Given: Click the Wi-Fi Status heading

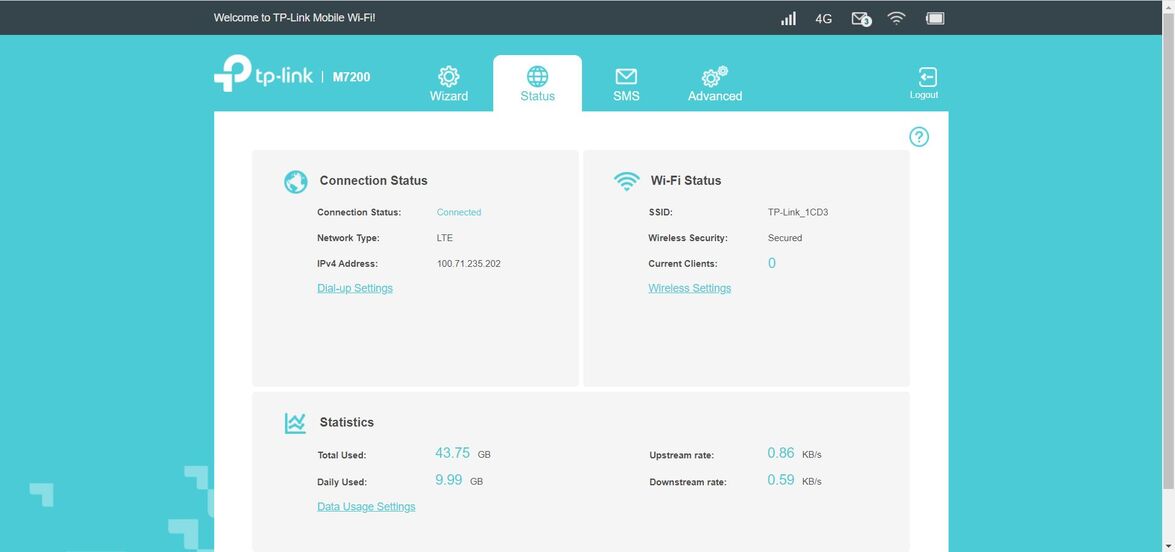Looking at the screenshot, I should pyautogui.click(x=686, y=181).
